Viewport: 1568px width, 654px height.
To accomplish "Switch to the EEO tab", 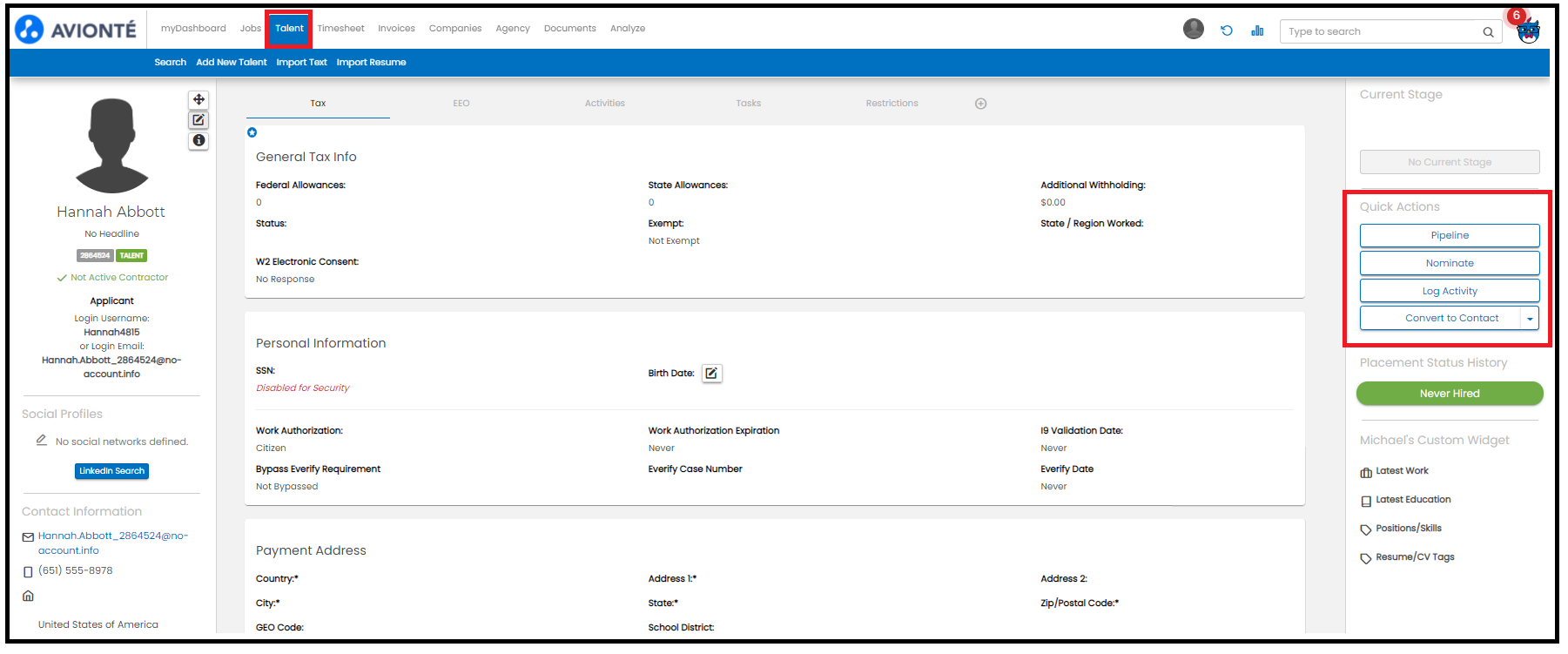I will pyautogui.click(x=461, y=104).
